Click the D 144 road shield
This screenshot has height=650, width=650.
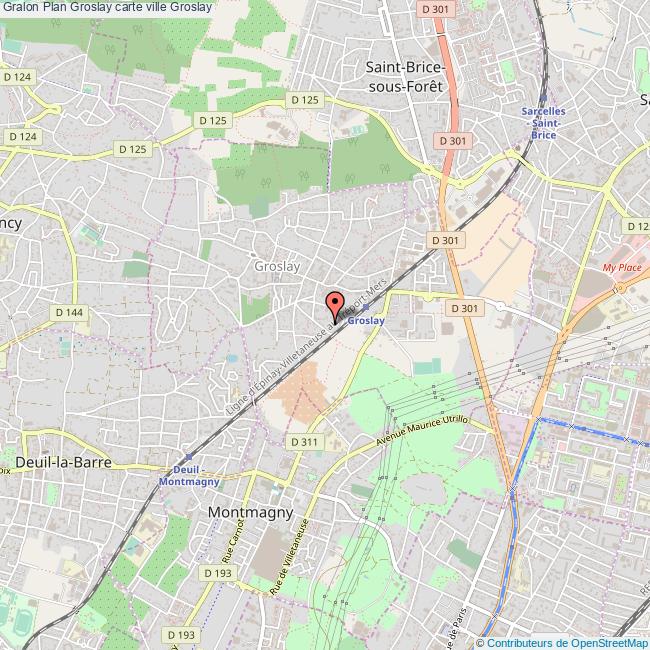69,313
